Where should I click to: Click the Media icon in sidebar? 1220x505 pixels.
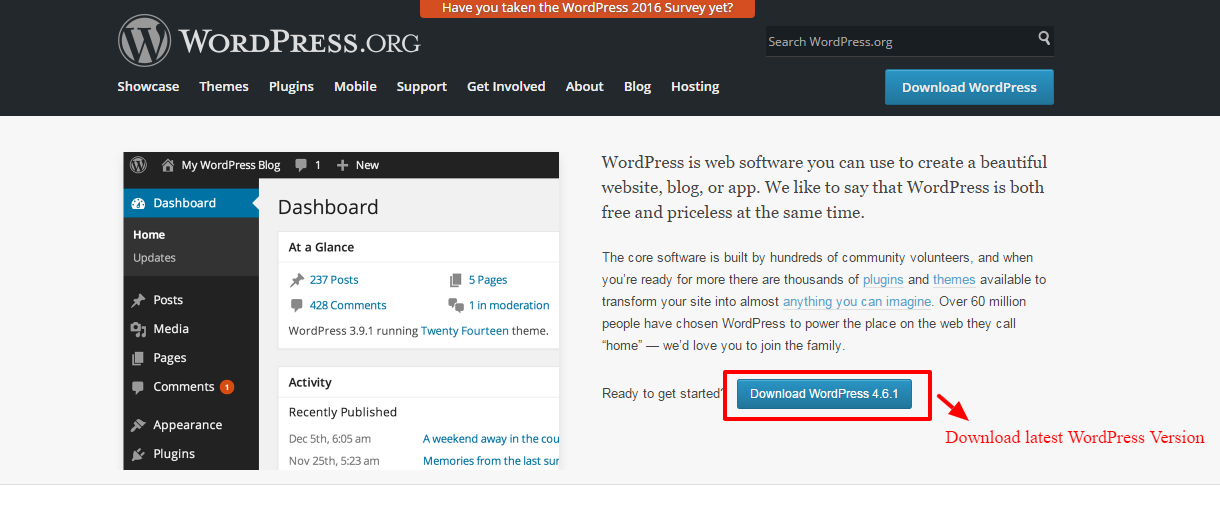(x=139, y=329)
